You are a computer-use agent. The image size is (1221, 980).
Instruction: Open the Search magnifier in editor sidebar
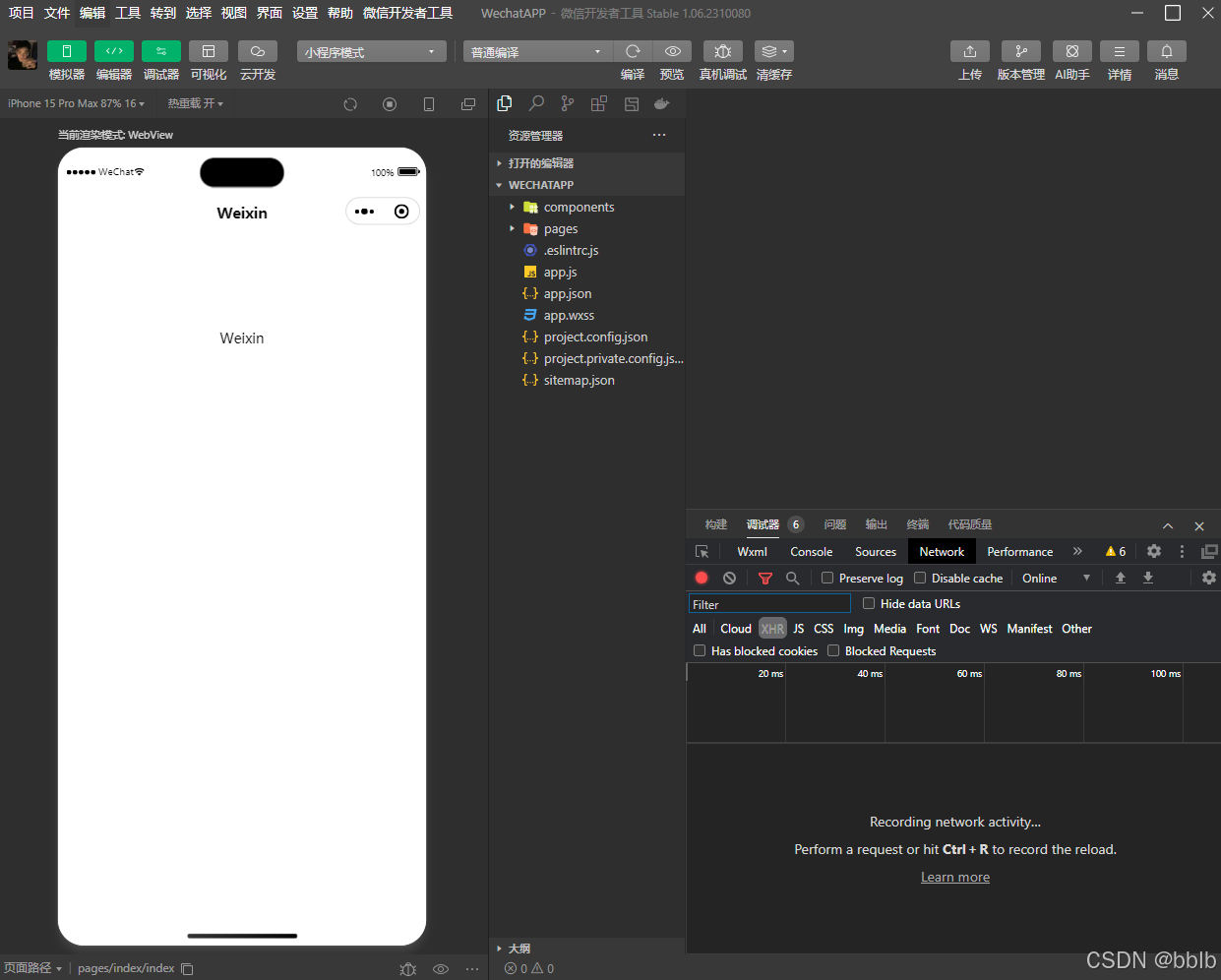pyautogui.click(x=536, y=103)
